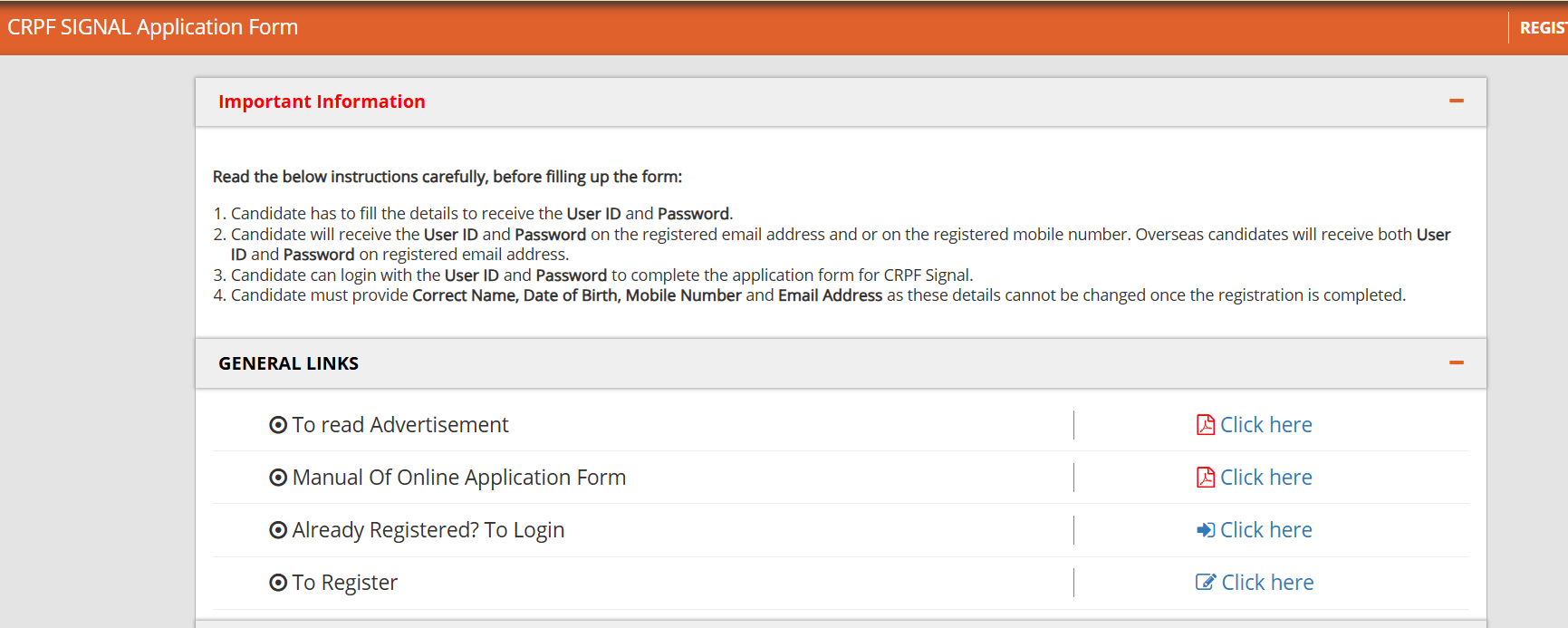Viewport: 1568px width, 628px height.
Task: Click the bullet icon beside Manual Of Online Application
Action: coord(278,478)
